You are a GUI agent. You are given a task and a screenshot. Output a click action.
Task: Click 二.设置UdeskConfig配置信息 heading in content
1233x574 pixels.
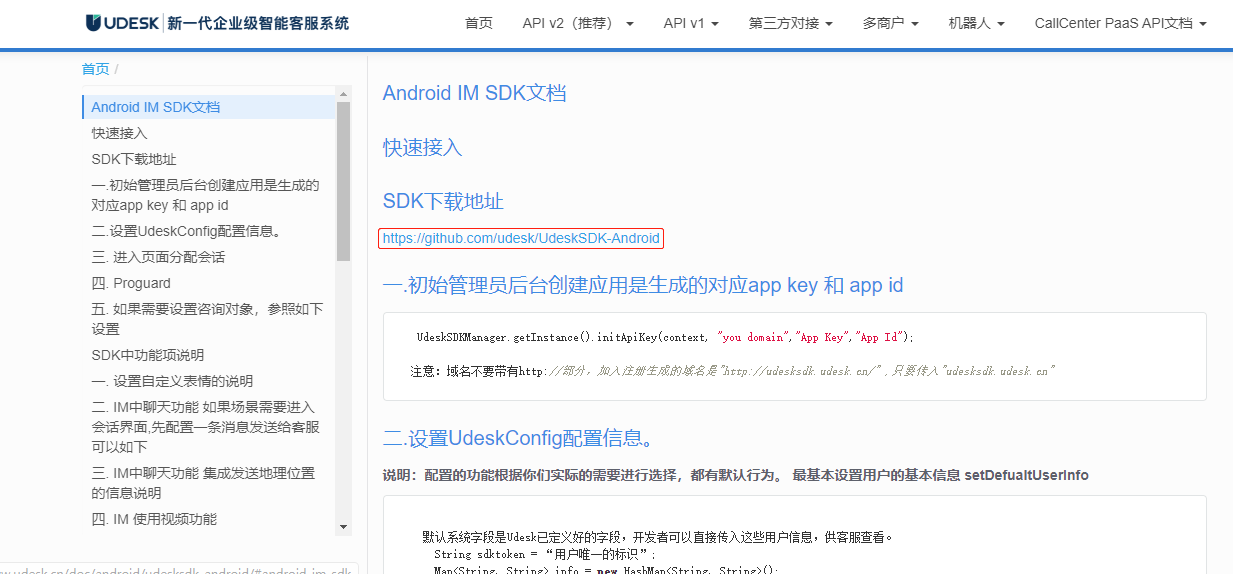coord(519,438)
